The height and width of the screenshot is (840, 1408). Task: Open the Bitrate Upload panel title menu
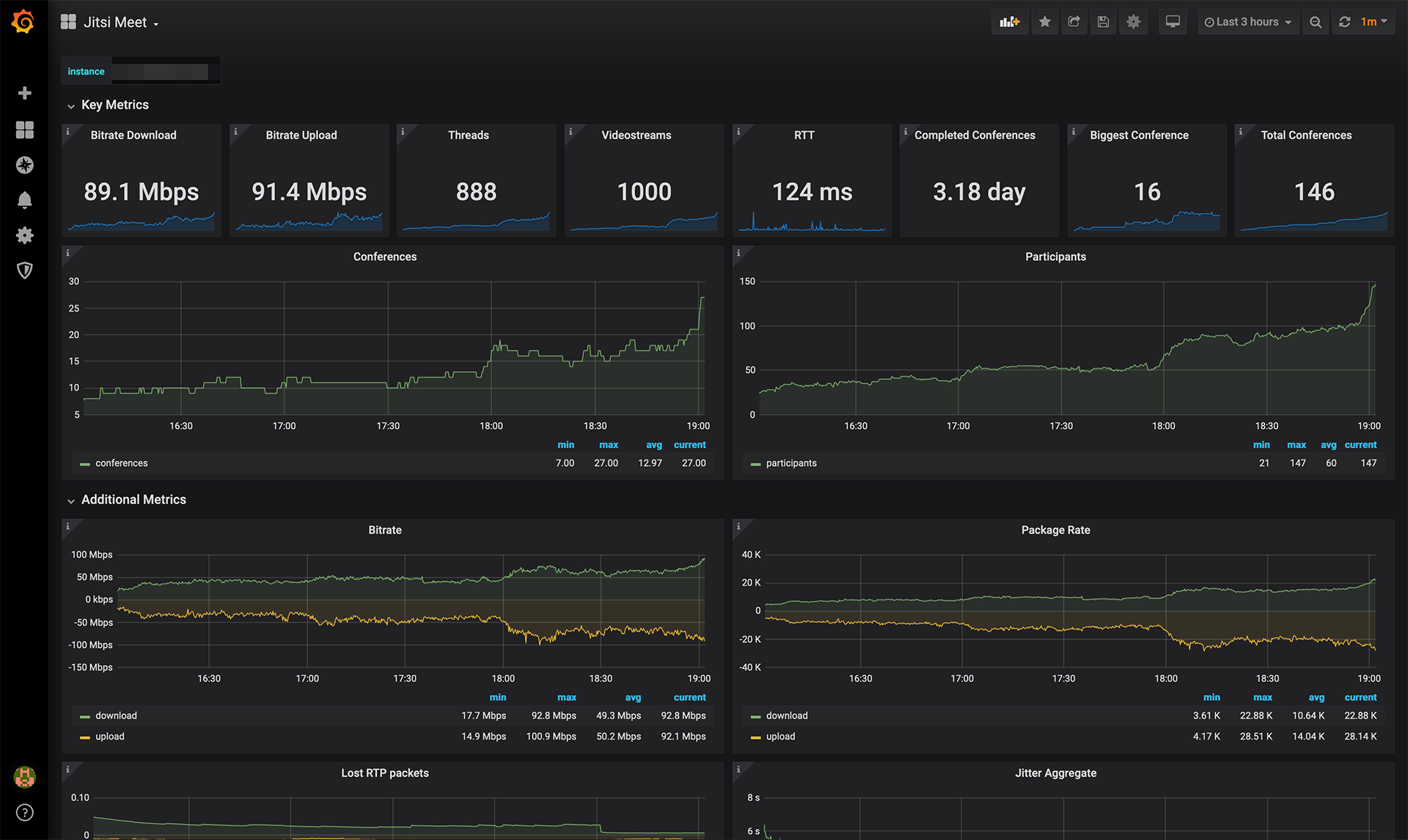(x=301, y=135)
